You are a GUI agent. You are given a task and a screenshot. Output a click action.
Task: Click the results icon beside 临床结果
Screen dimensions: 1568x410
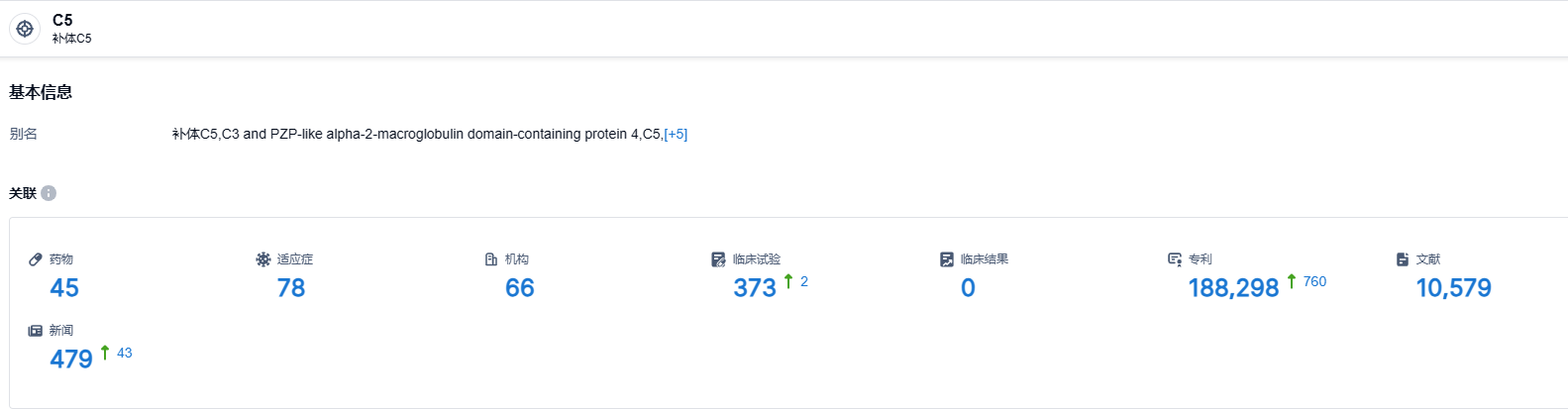pos(947,259)
